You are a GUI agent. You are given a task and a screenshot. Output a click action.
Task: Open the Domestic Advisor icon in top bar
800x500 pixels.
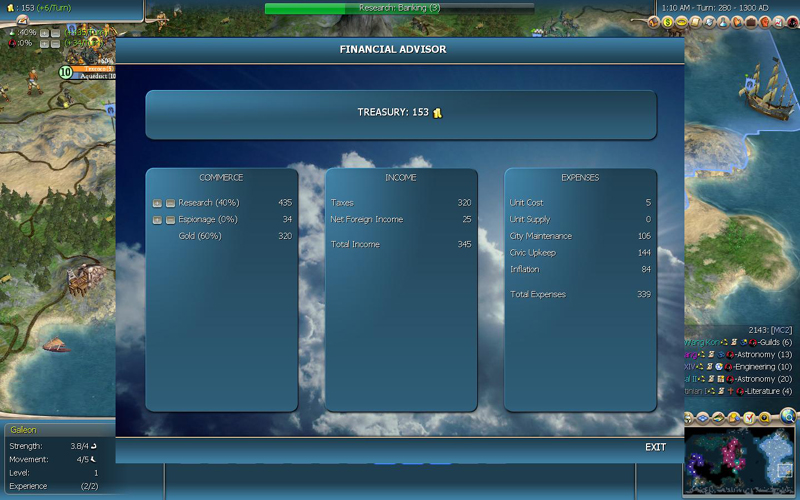tap(654, 22)
